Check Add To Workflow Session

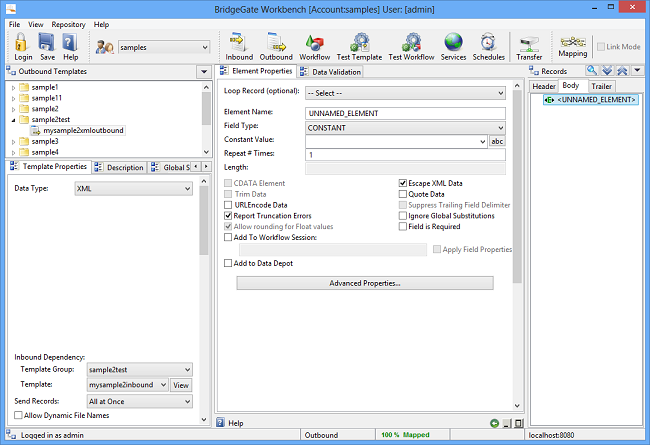228,237
